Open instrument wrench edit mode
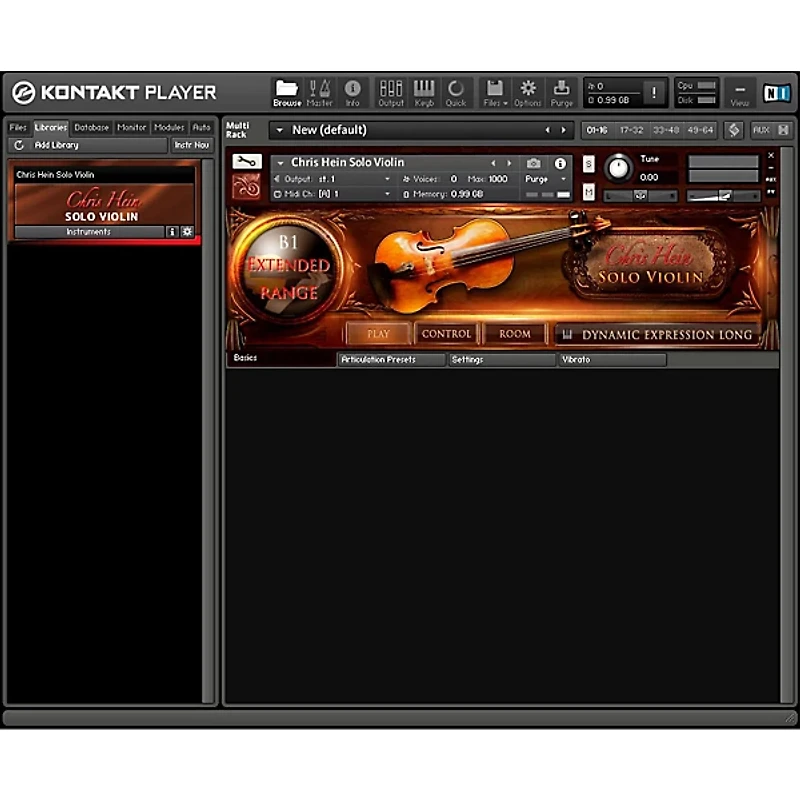Viewport: 800px width, 800px height. tap(247, 162)
